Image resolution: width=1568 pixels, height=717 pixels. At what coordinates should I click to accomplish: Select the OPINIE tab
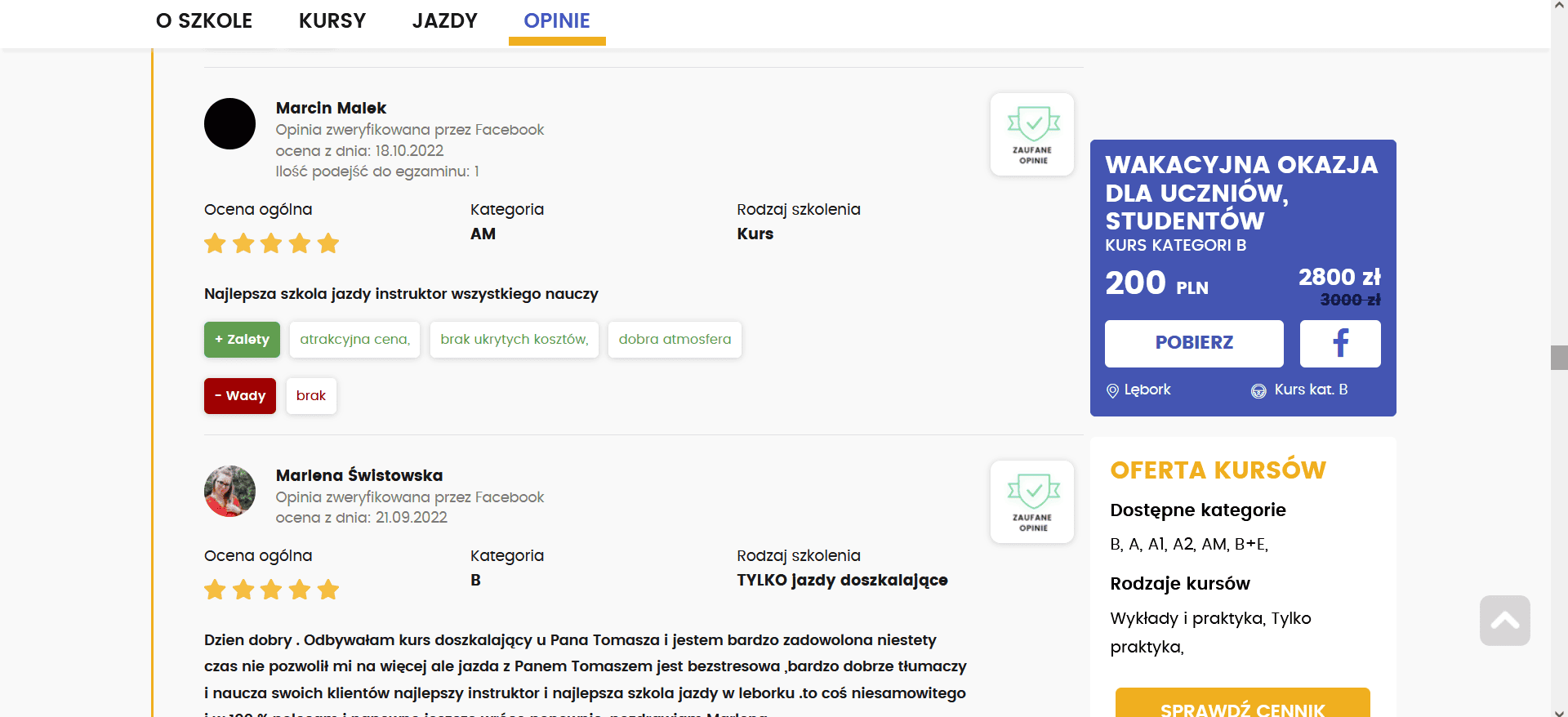[x=557, y=21]
